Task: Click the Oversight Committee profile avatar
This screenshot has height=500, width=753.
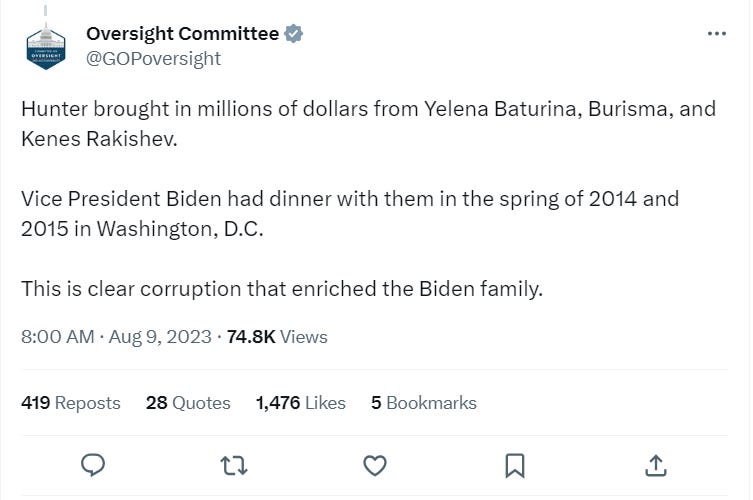Action: click(46, 46)
